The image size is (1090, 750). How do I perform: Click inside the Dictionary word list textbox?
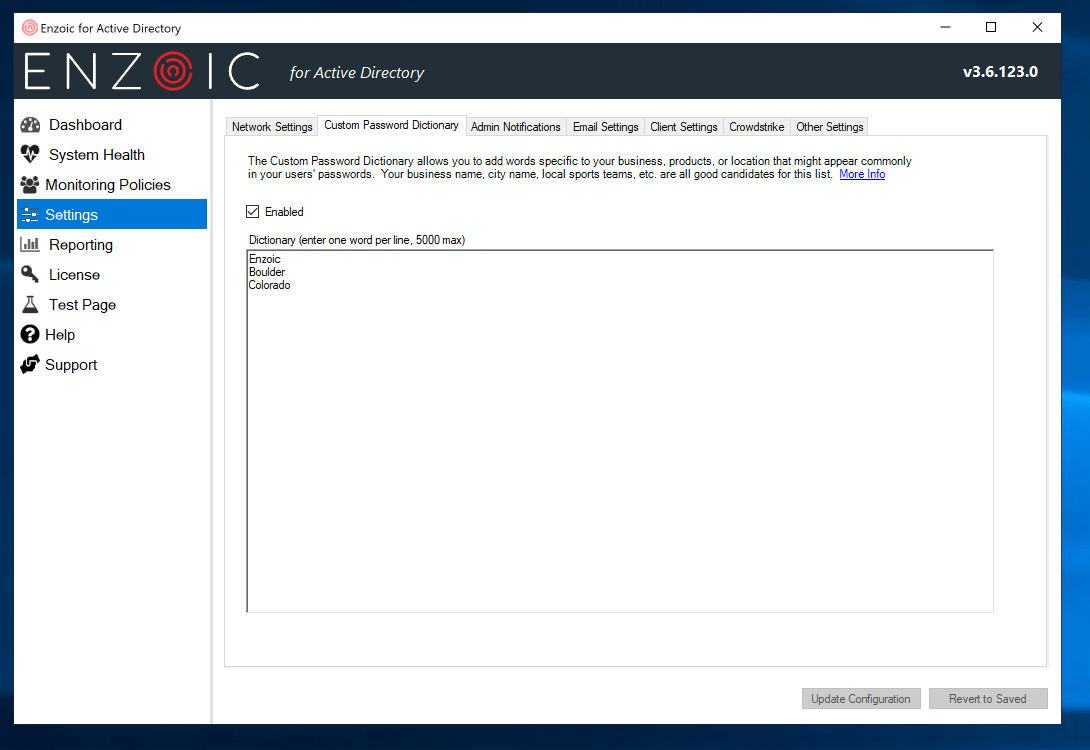coord(619,450)
